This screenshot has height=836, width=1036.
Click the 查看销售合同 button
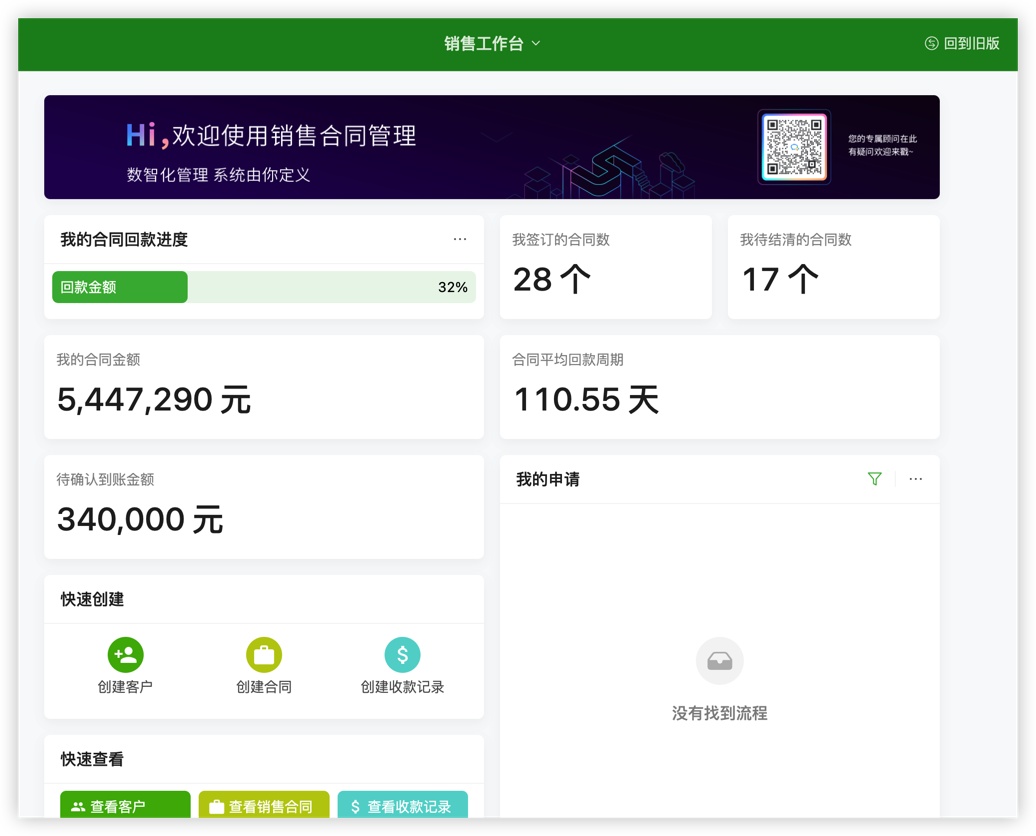tap(263, 804)
